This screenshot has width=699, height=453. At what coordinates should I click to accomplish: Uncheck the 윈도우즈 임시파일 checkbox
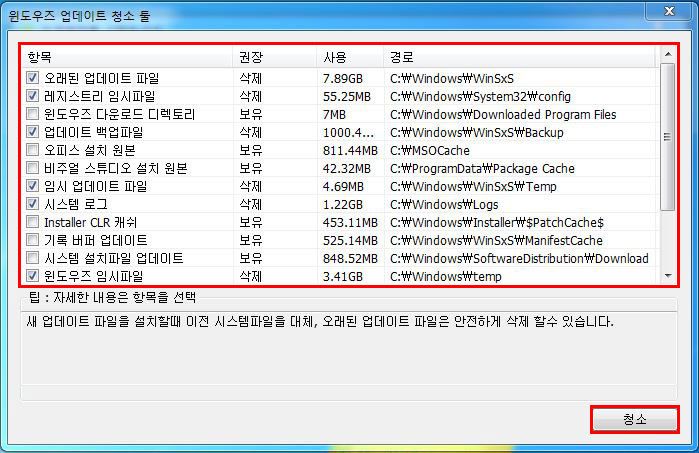(x=32, y=276)
